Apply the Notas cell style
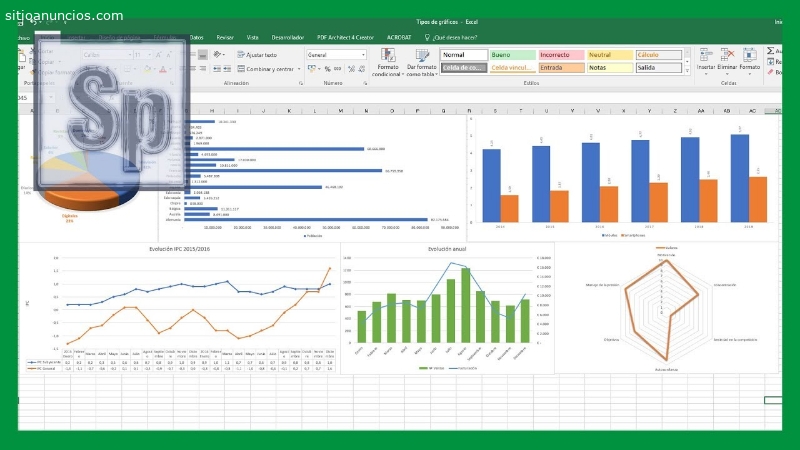 [x=610, y=68]
